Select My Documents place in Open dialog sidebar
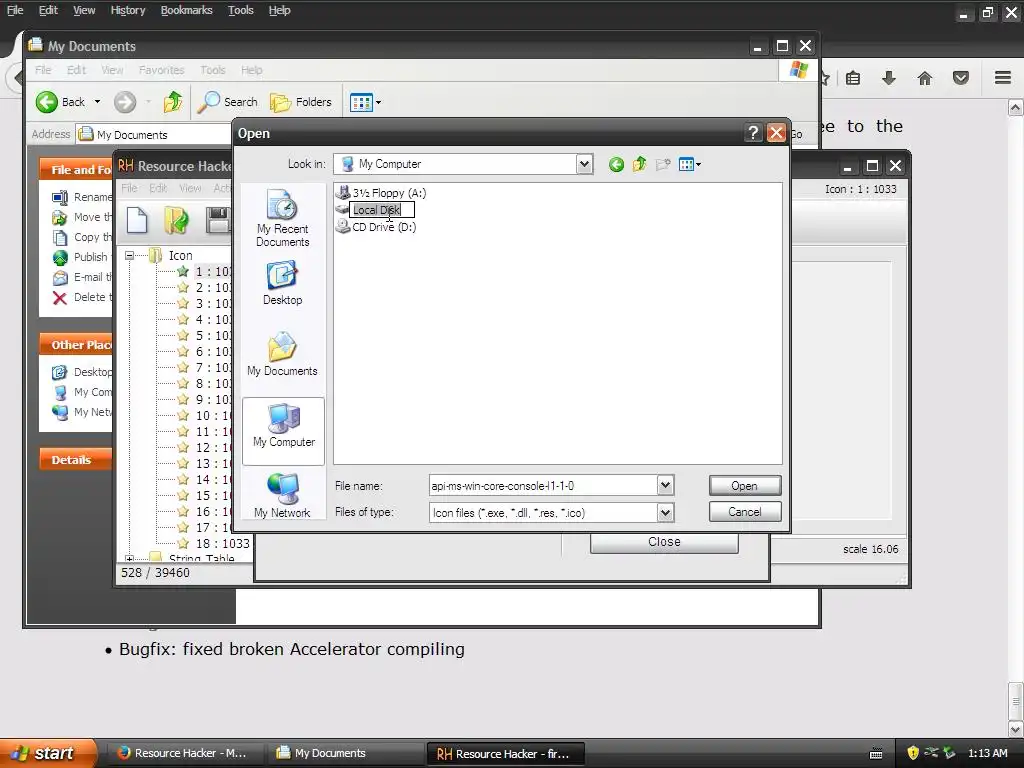 (x=283, y=354)
